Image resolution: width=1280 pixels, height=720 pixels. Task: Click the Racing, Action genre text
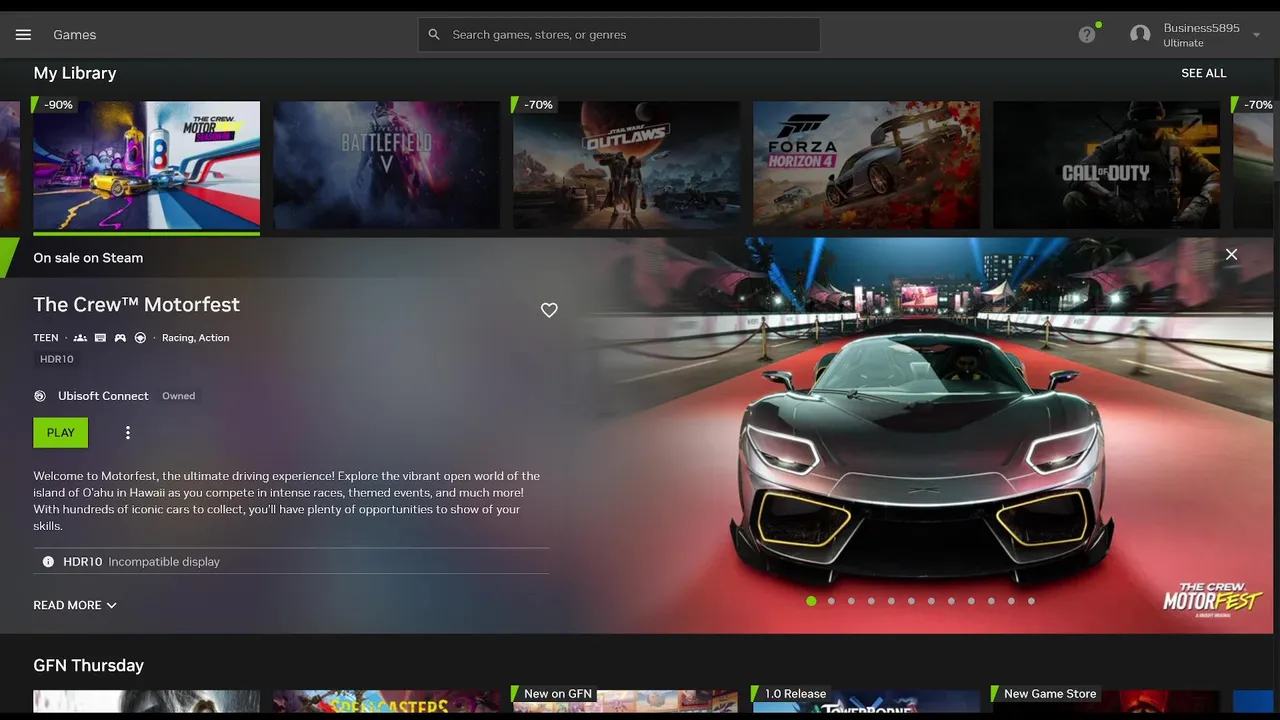[x=196, y=338]
